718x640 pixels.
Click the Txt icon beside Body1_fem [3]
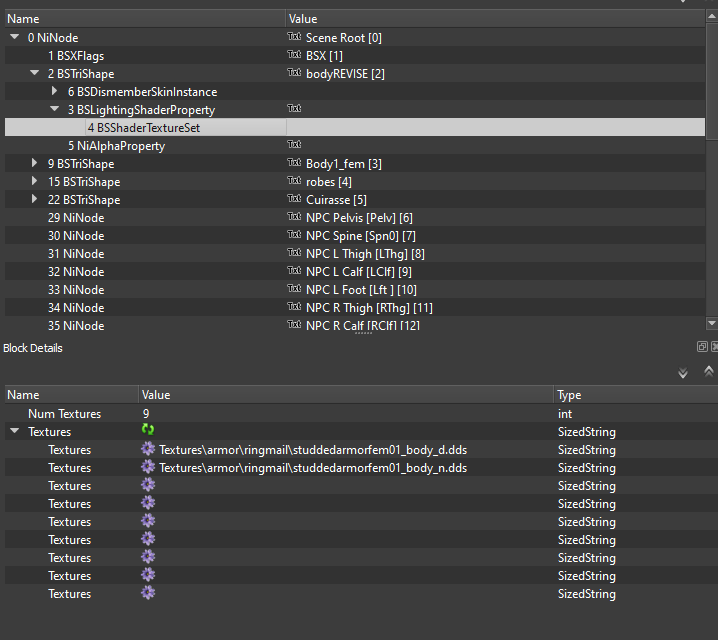pos(294,162)
